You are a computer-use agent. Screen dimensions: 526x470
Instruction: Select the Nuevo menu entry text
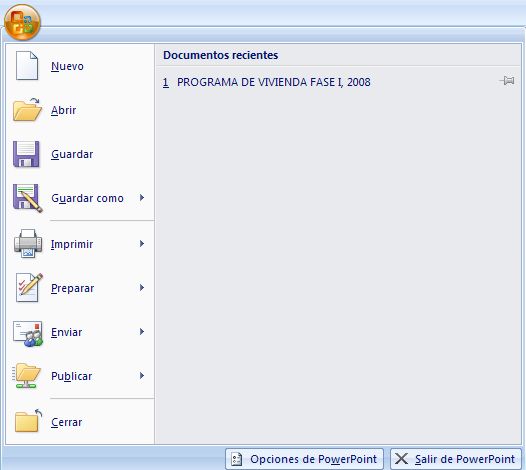pos(67,66)
